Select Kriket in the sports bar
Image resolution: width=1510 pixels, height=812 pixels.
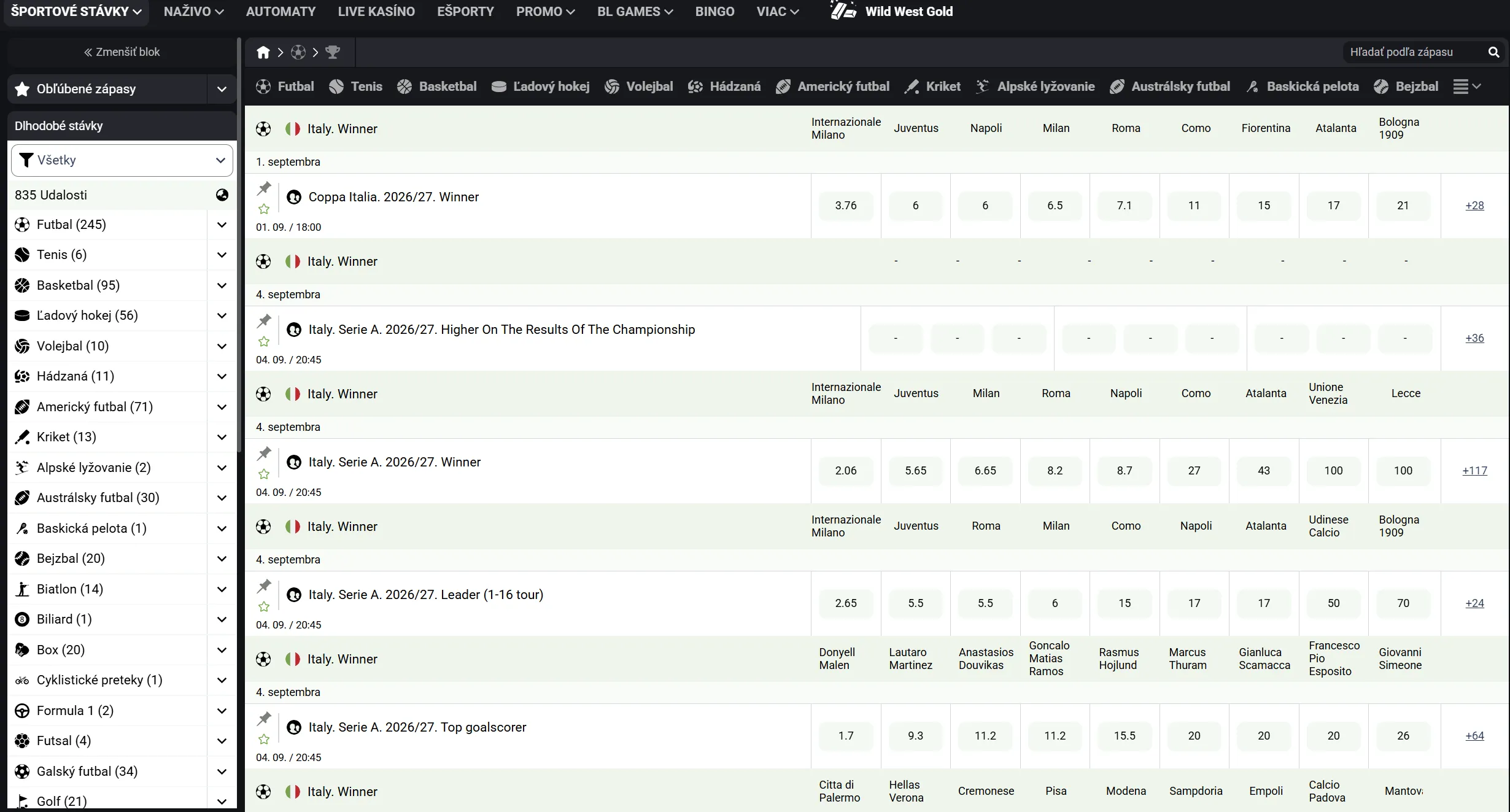[932, 87]
